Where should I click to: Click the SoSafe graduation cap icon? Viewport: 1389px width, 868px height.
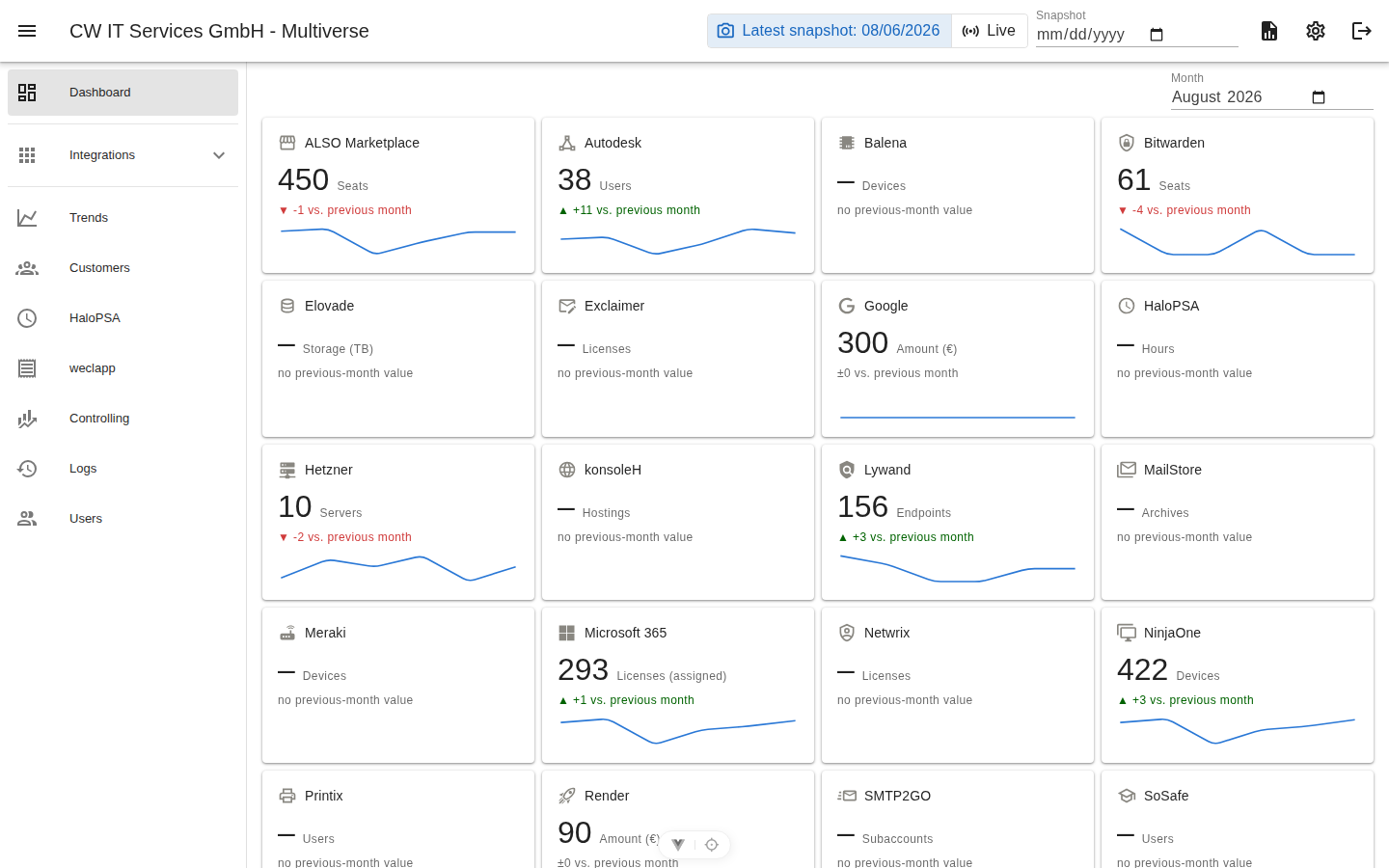point(1127,796)
